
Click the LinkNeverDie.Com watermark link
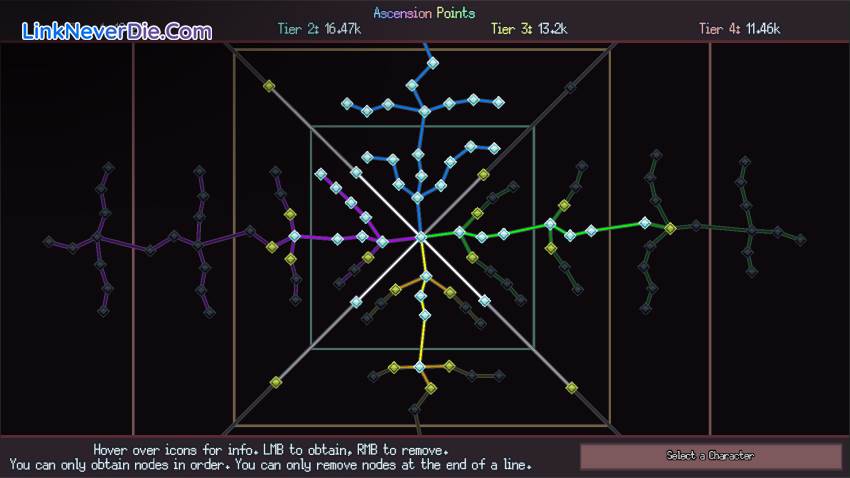(116, 31)
